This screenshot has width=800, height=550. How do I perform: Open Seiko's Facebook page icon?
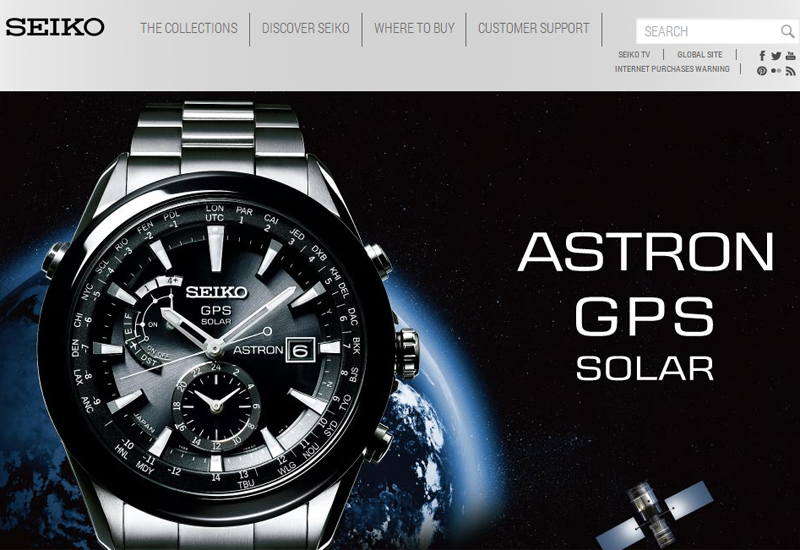click(762, 56)
